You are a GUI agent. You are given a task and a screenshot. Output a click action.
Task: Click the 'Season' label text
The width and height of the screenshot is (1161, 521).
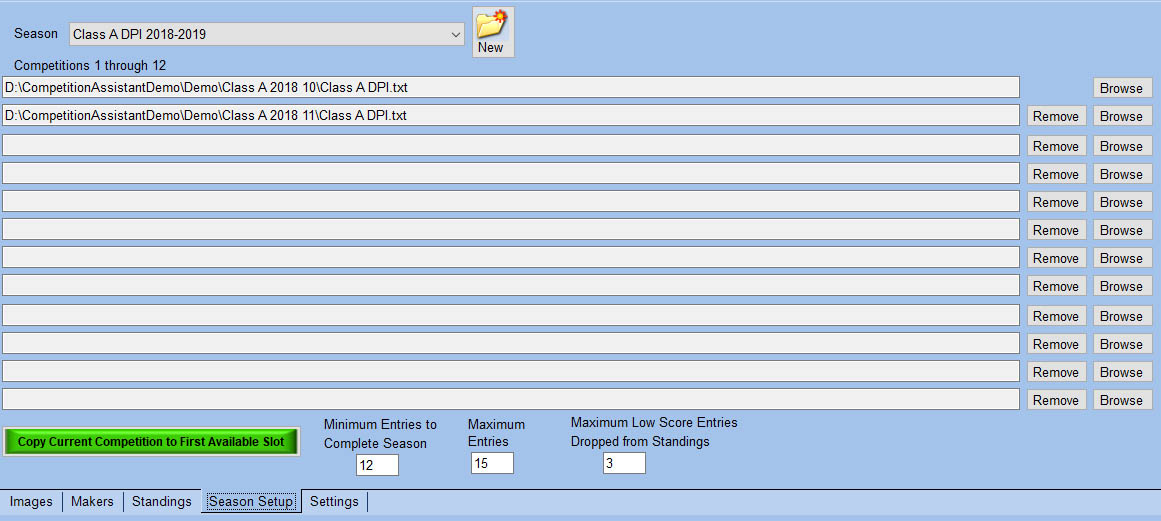[36, 34]
